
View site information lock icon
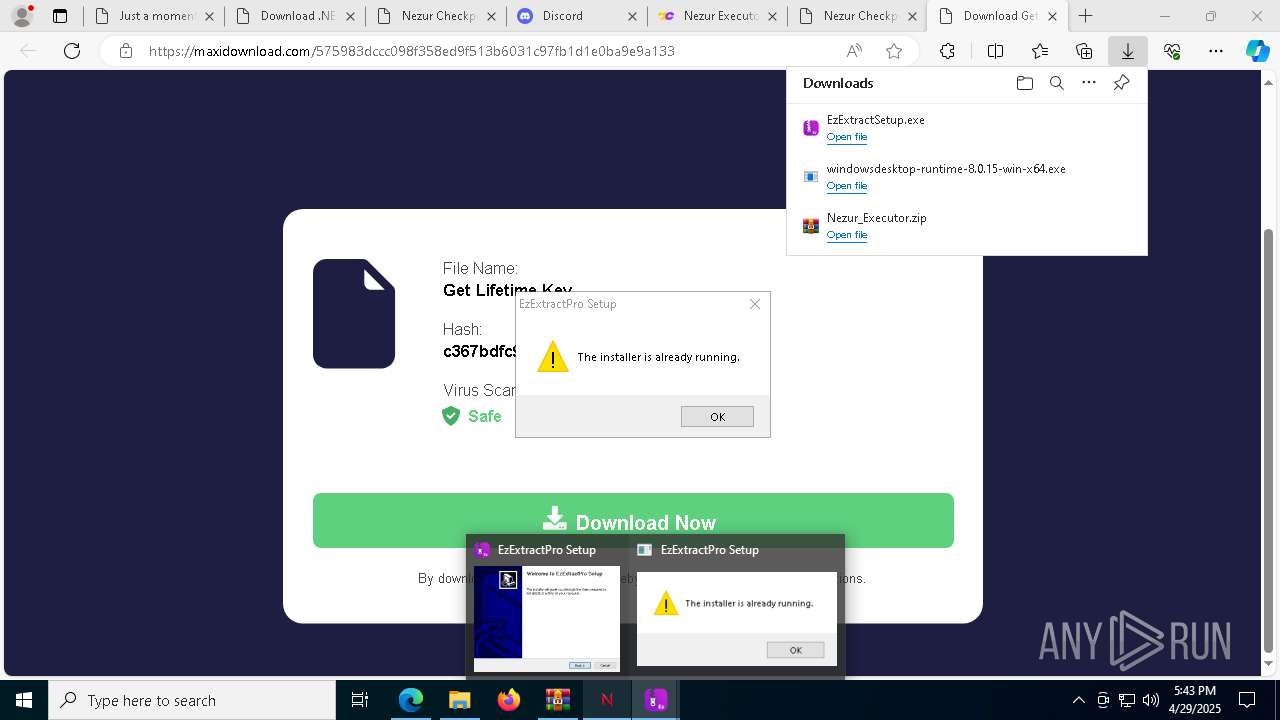[126, 51]
